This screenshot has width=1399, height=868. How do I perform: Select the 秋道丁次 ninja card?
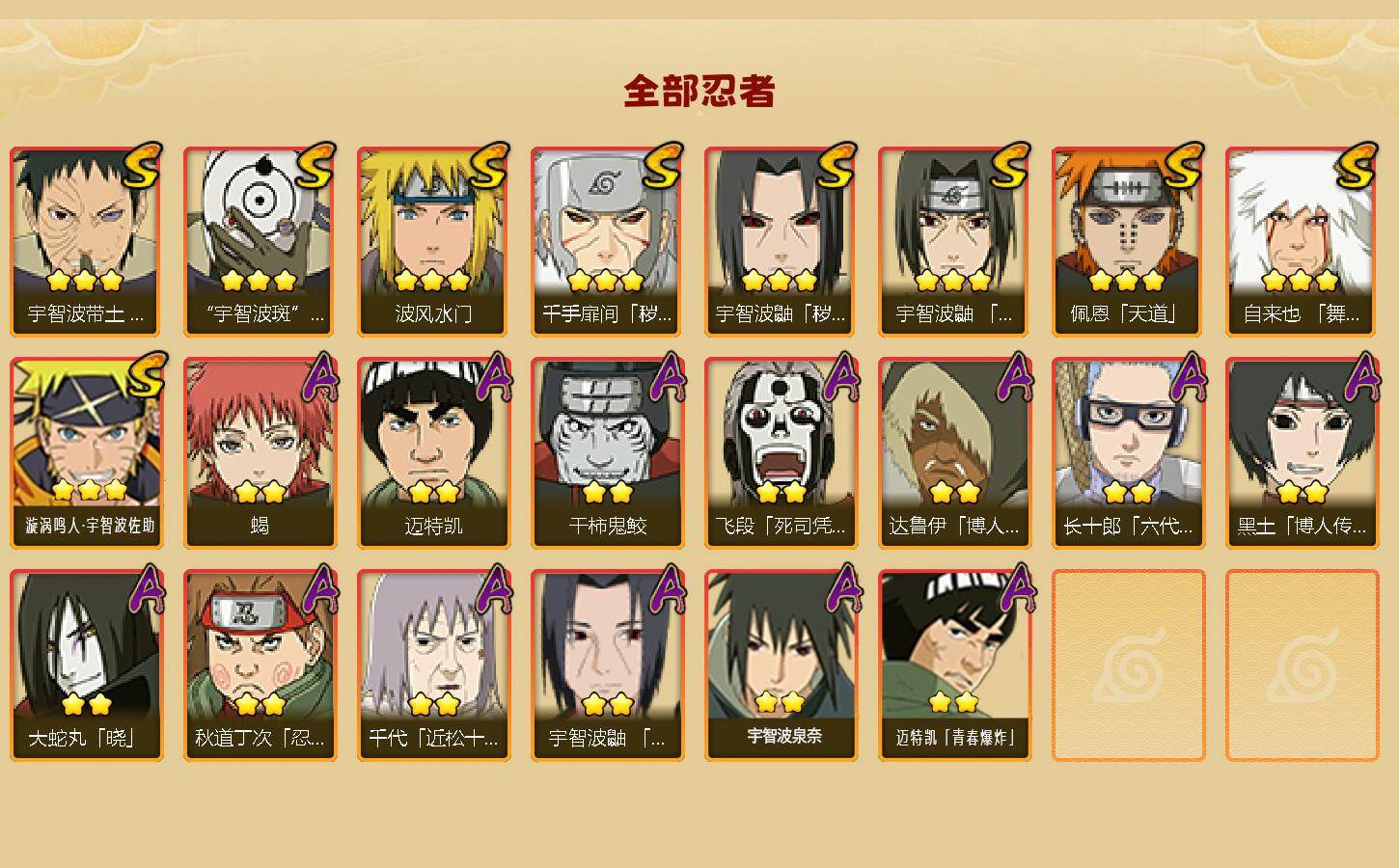click(x=260, y=665)
